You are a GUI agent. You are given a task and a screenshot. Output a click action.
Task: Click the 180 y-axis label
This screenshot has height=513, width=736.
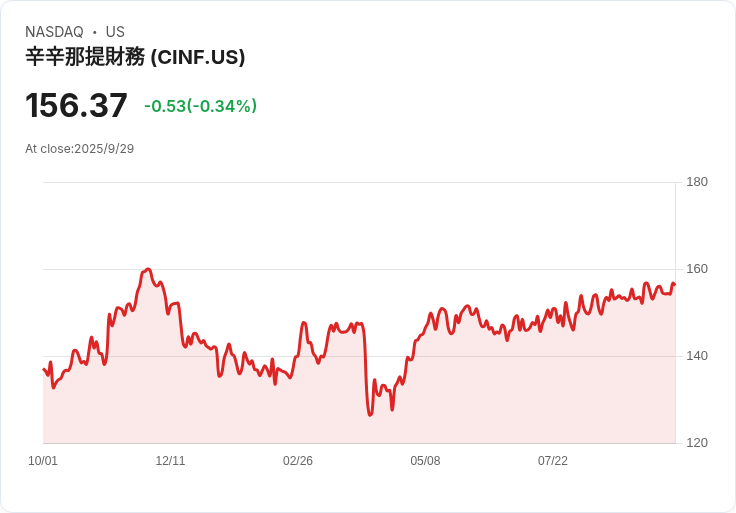click(x=697, y=182)
